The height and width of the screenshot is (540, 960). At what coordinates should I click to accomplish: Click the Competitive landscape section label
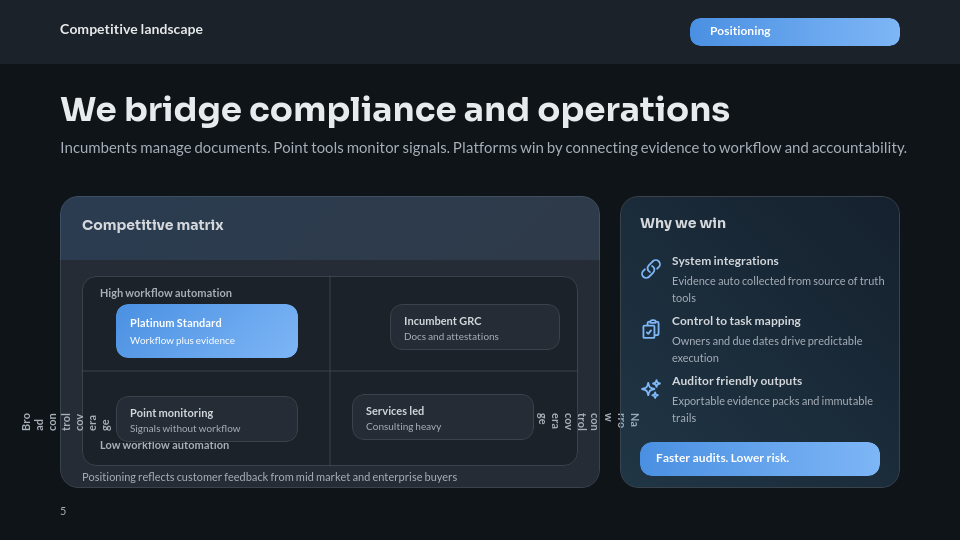[x=131, y=30]
